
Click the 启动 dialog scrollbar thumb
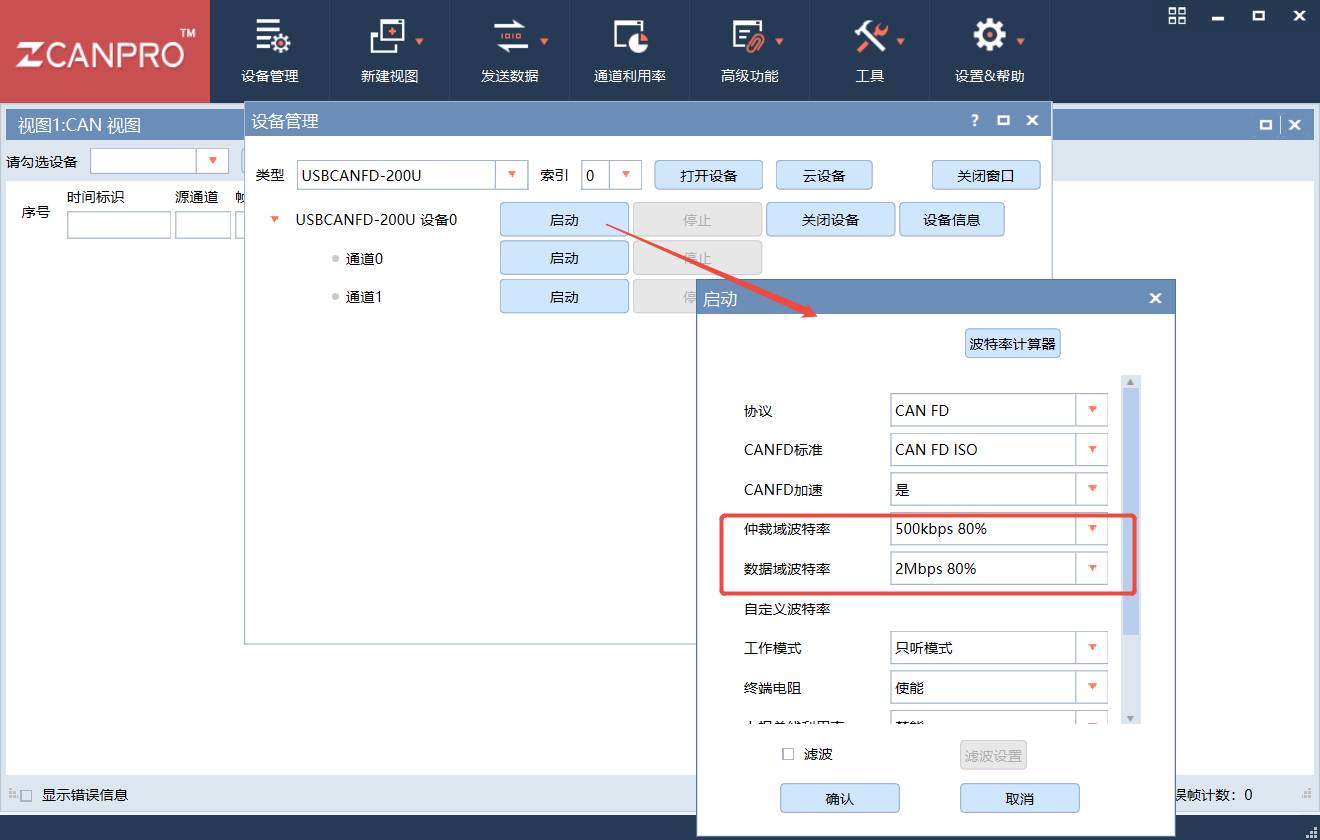(1131, 511)
